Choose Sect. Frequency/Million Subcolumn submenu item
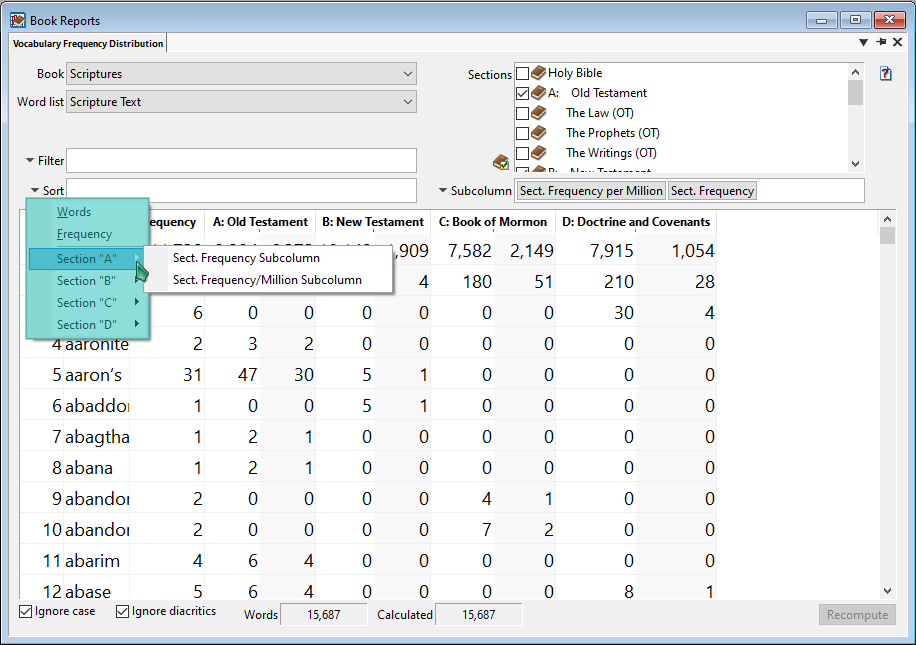Image resolution: width=916 pixels, height=645 pixels. click(267, 280)
